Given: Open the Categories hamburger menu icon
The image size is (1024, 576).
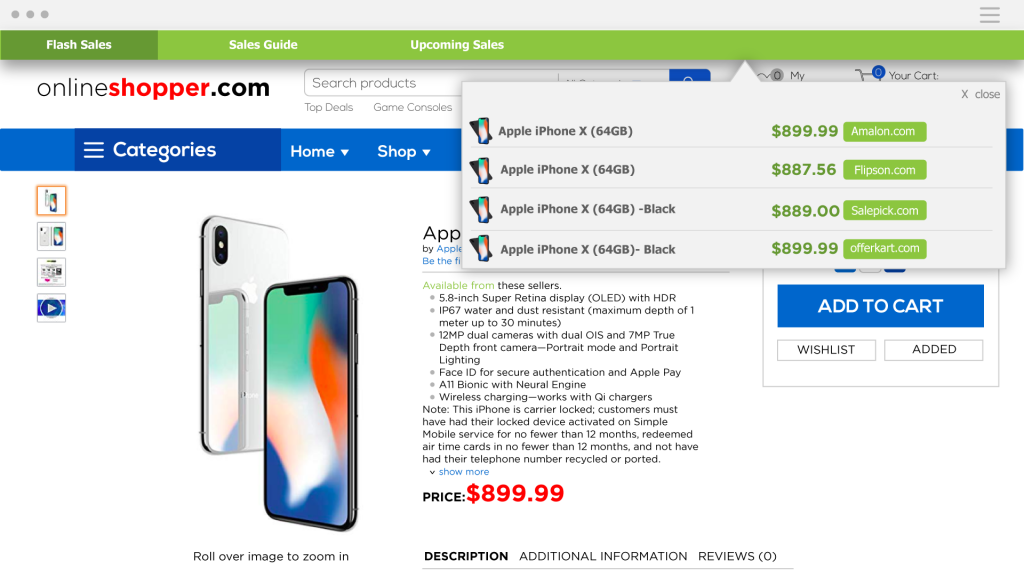Looking at the screenshot, I should 94,149.
